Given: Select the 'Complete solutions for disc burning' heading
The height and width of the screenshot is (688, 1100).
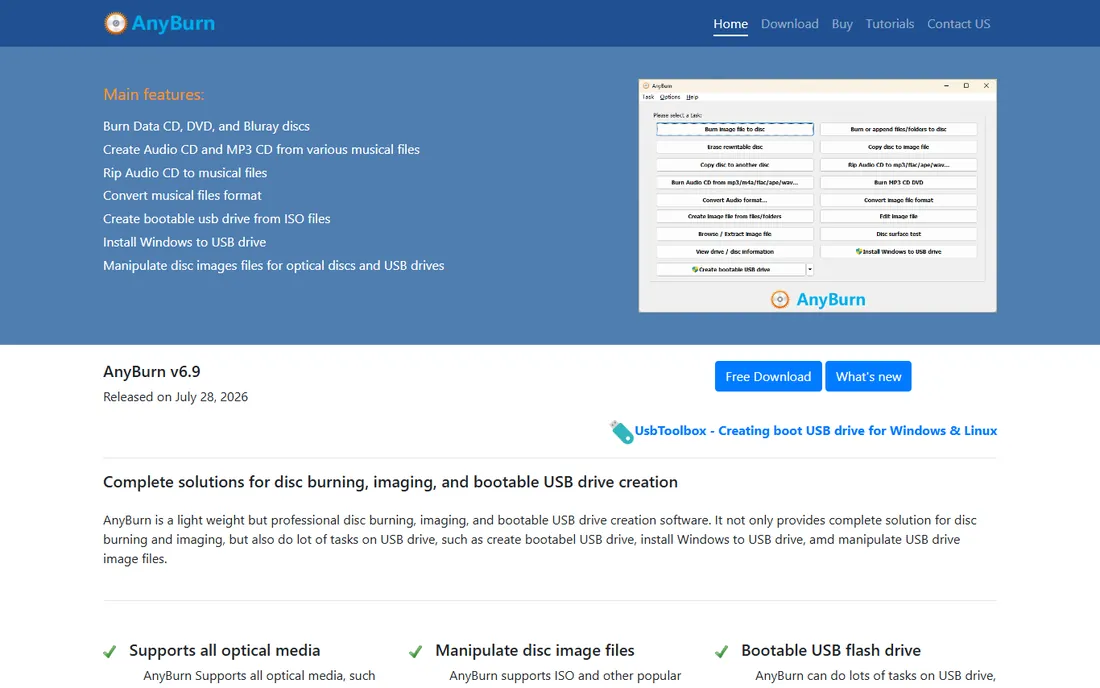Looking at the screenshot, I should [x=390, y=482].
